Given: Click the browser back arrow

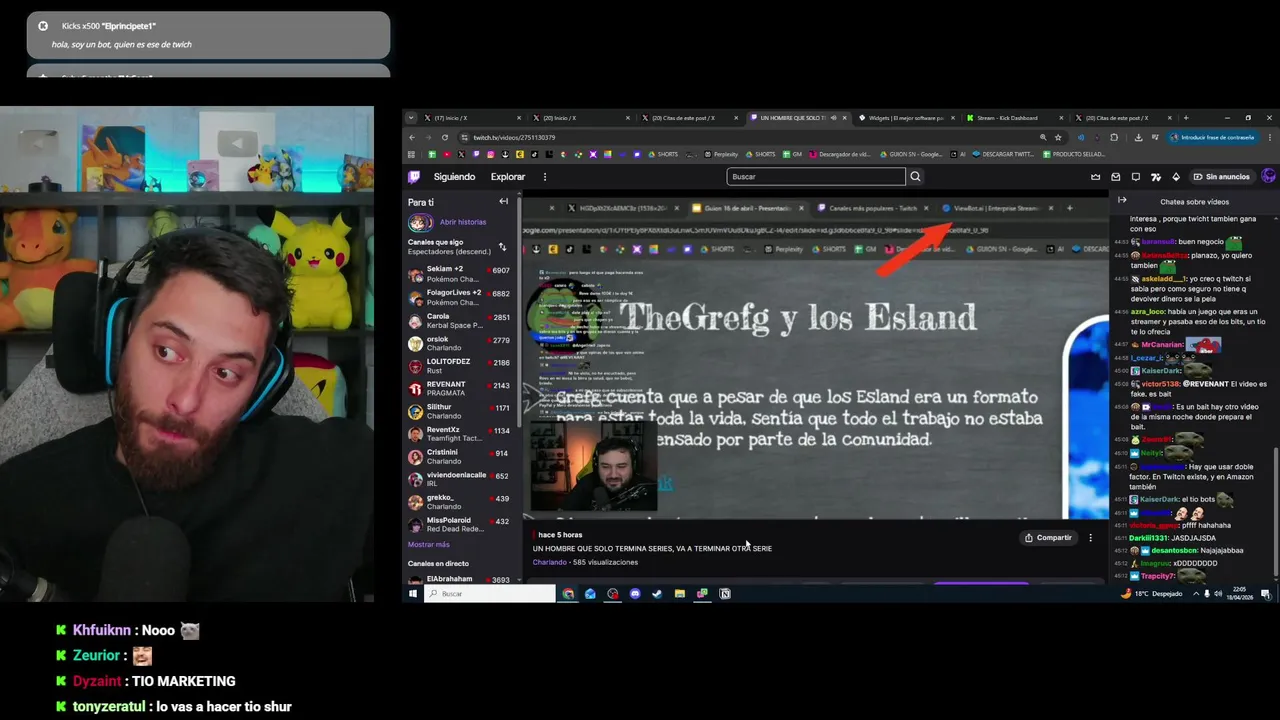Looking at the screenshot, I should [x=411, y=137].
